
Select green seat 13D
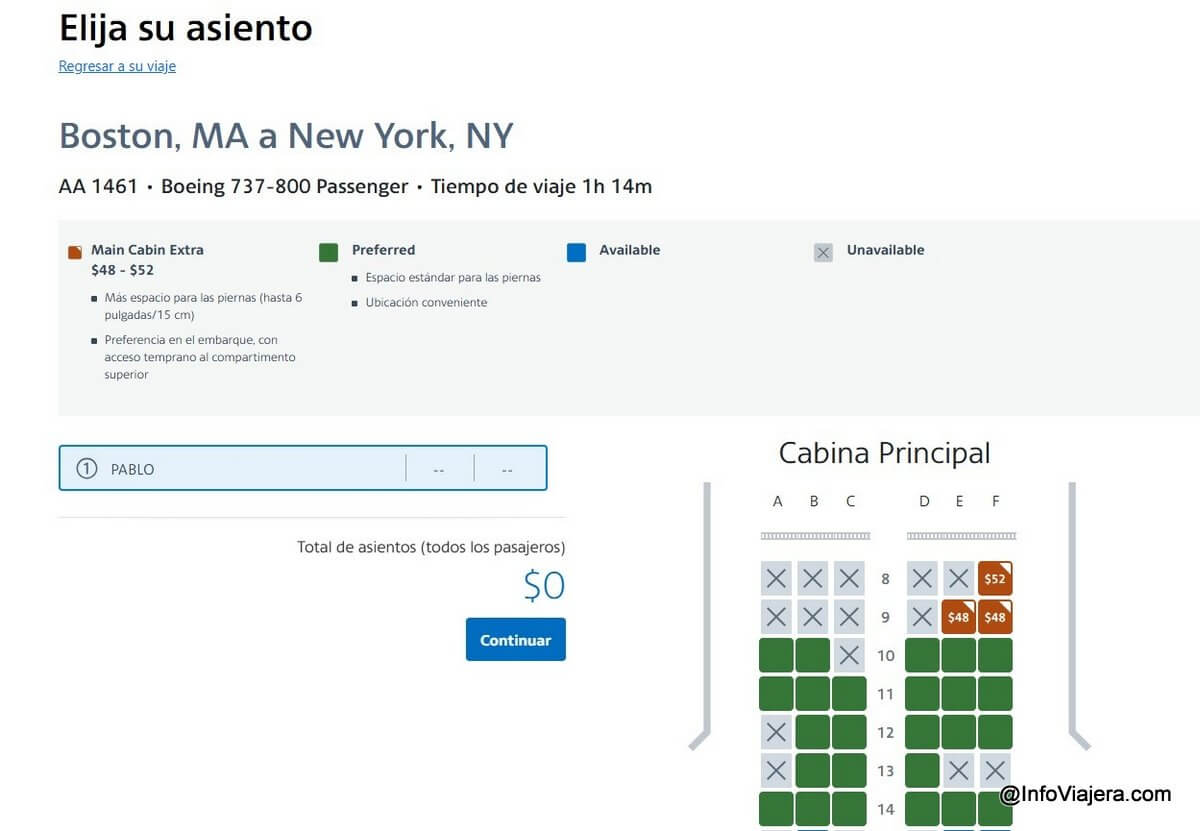coord(922,771)
